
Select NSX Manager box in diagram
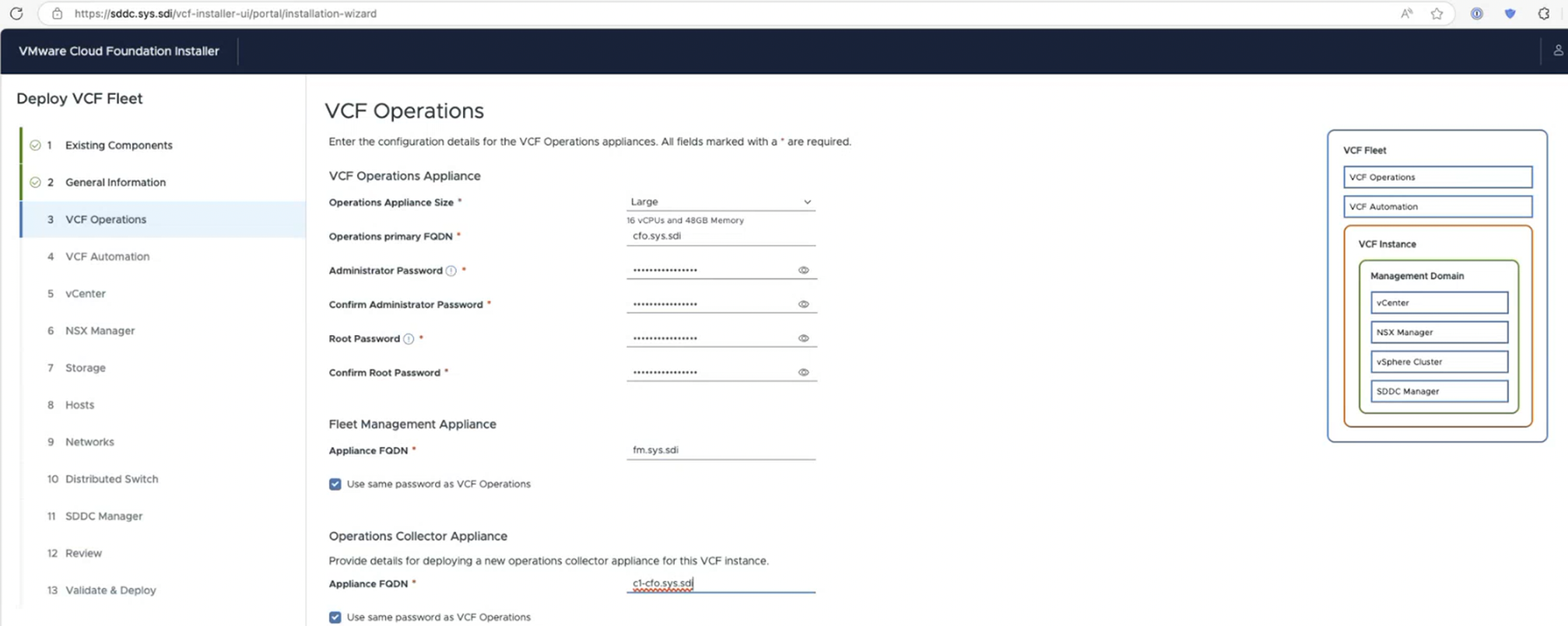coord(1440,333)
